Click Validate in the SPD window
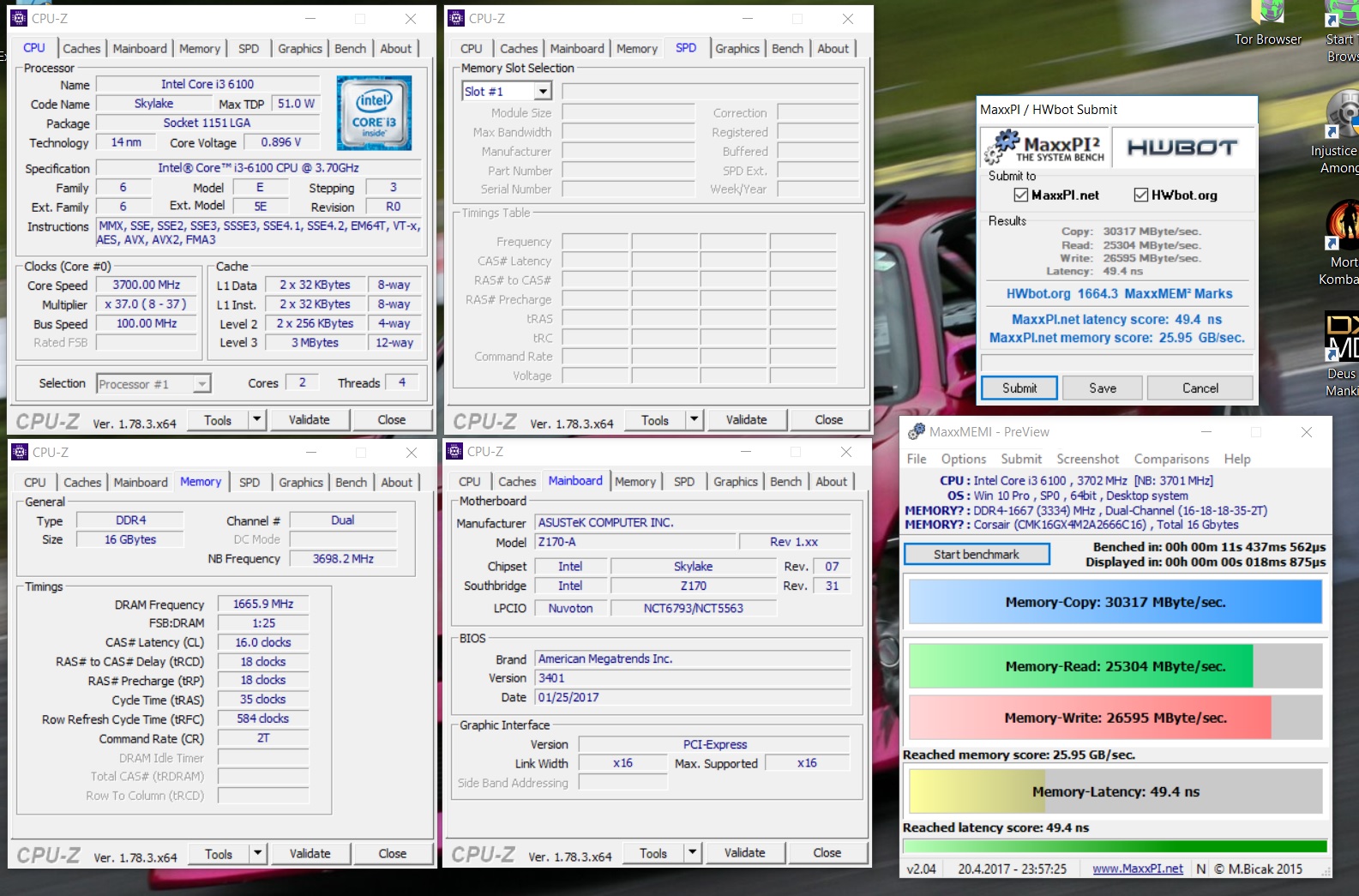This screenshot has height=896, width=1359. point(747,419)
